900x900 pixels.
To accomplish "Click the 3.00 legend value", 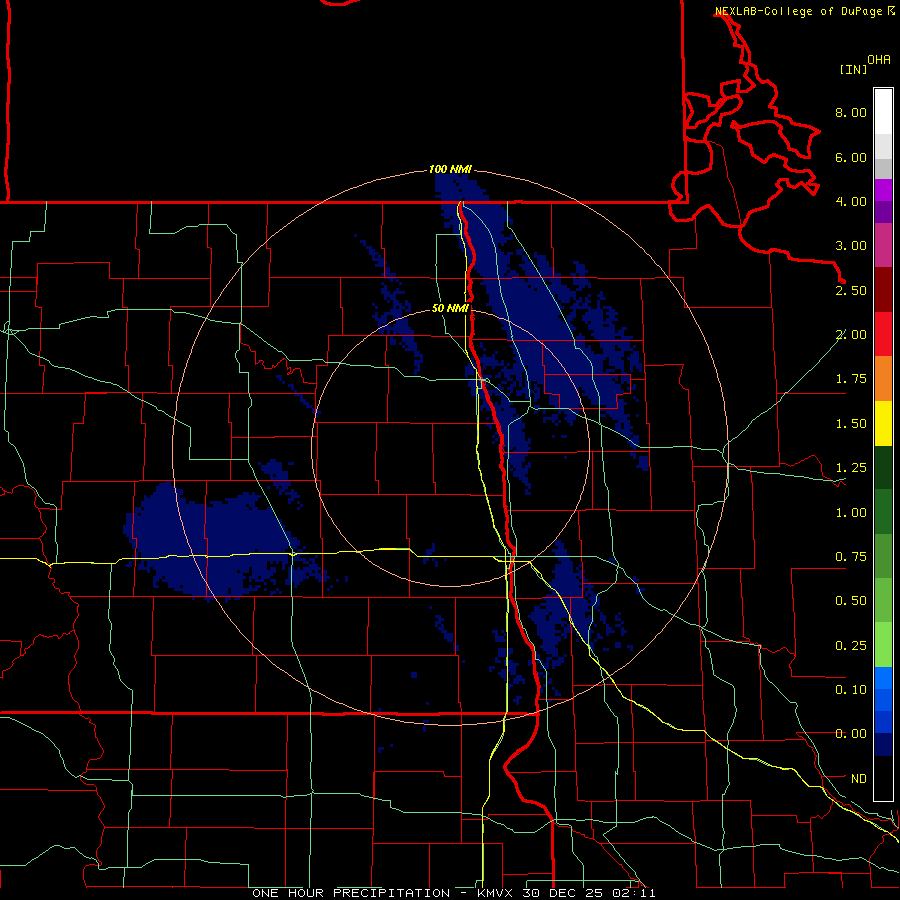I will (x=851, y=246).
